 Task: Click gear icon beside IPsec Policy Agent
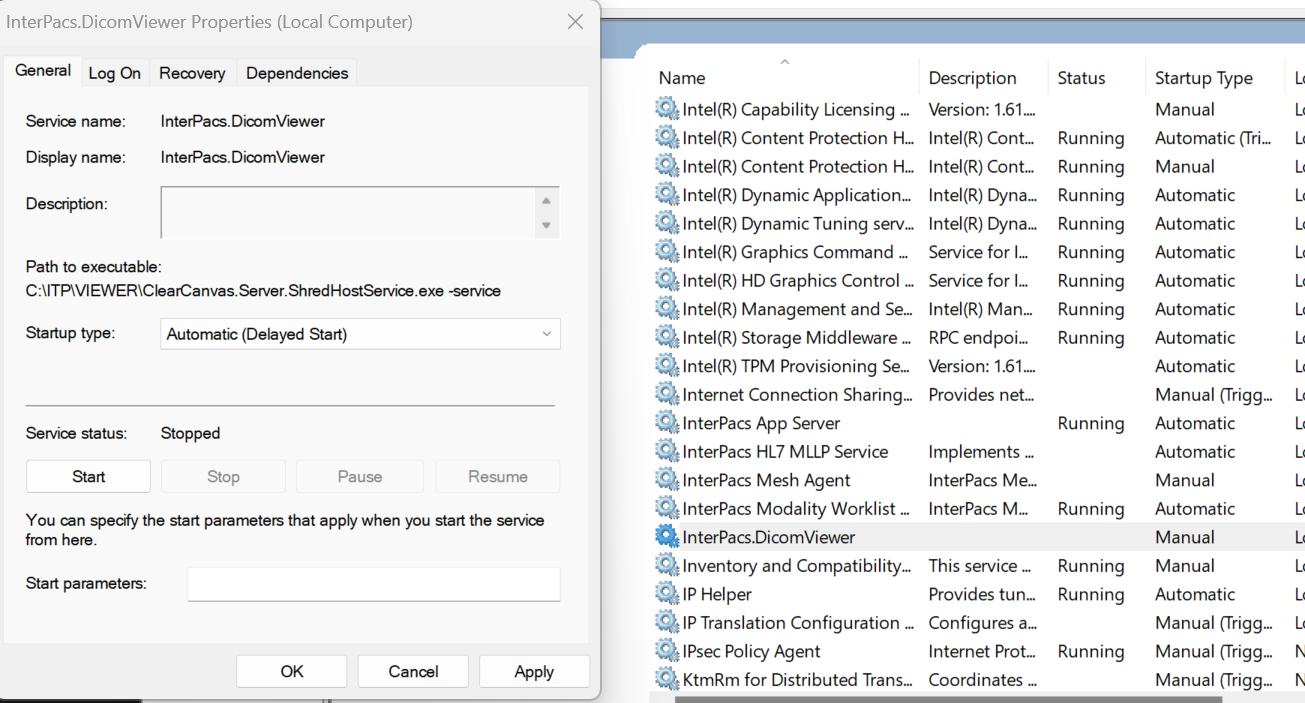coord(667,651)
